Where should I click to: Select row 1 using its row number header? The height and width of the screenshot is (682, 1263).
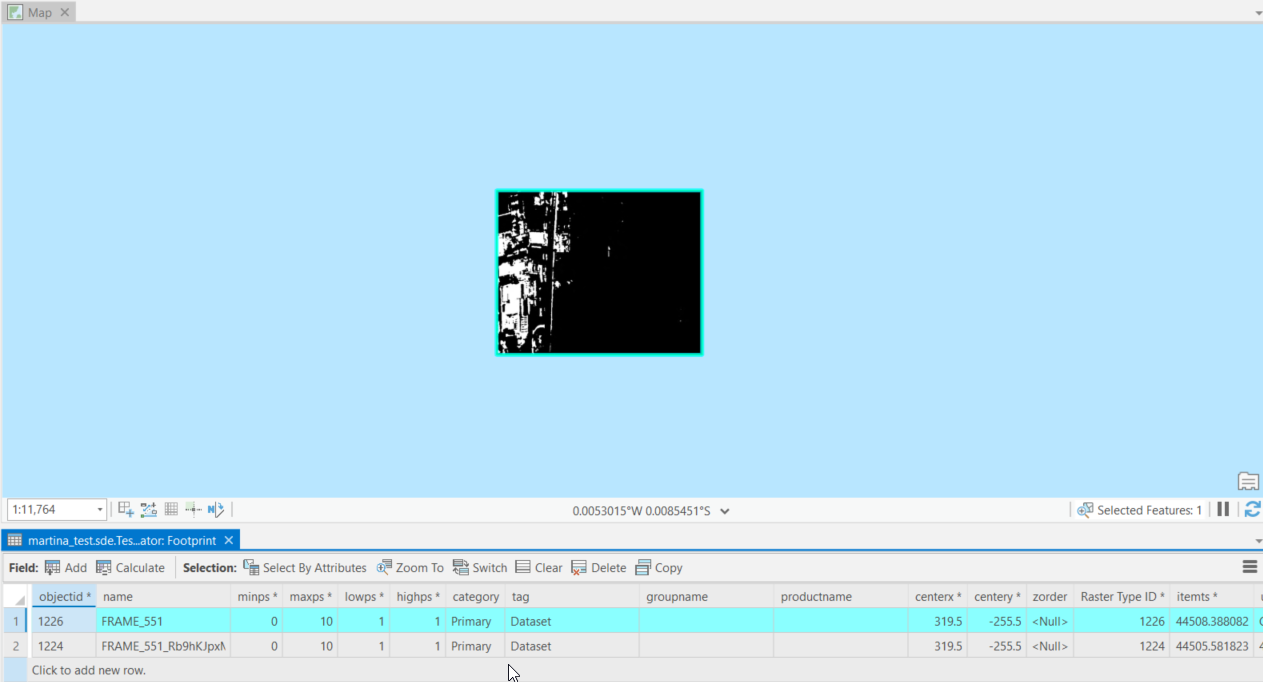coord(15,621)
